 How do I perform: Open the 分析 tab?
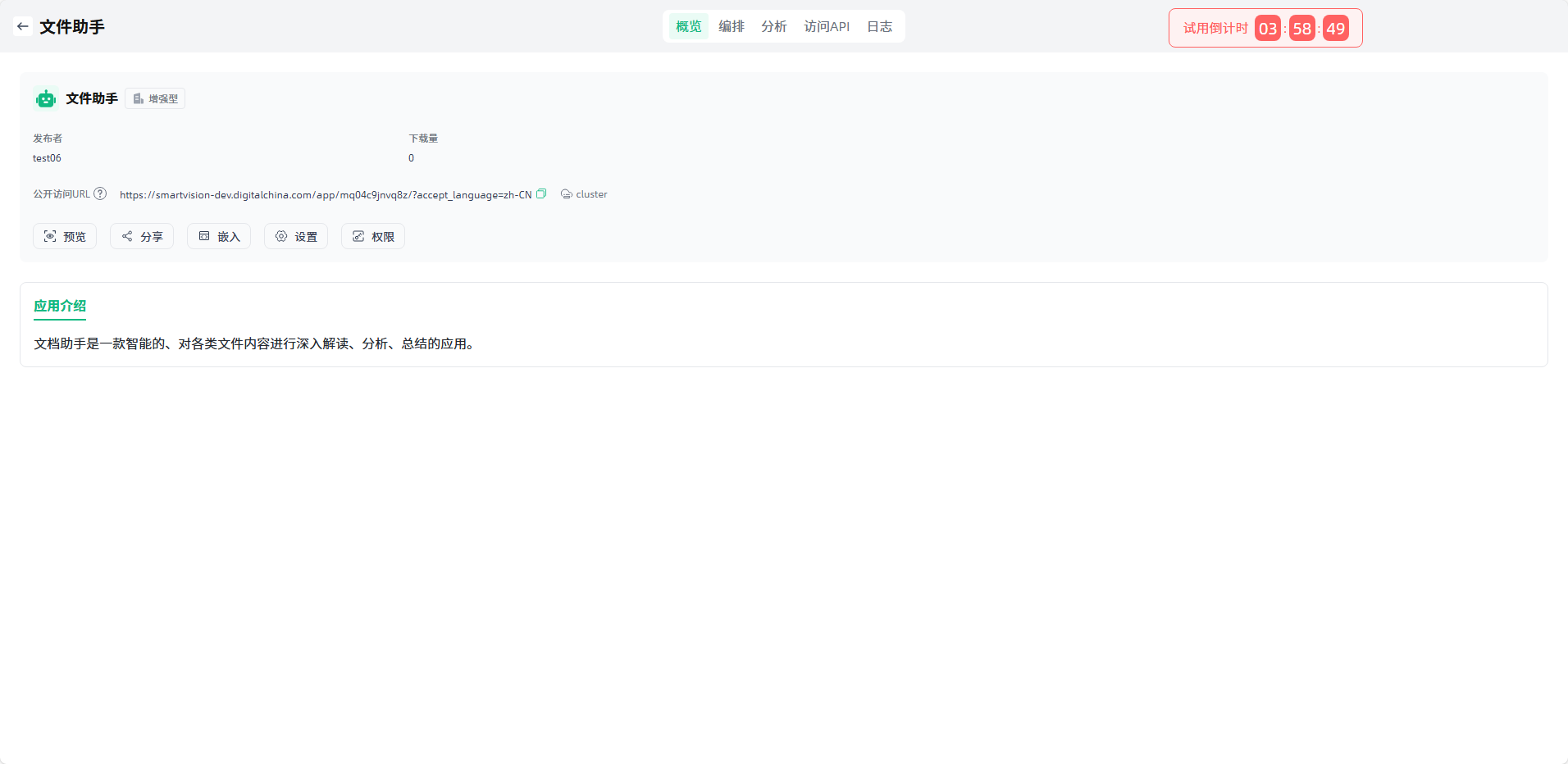pos(773,26)
